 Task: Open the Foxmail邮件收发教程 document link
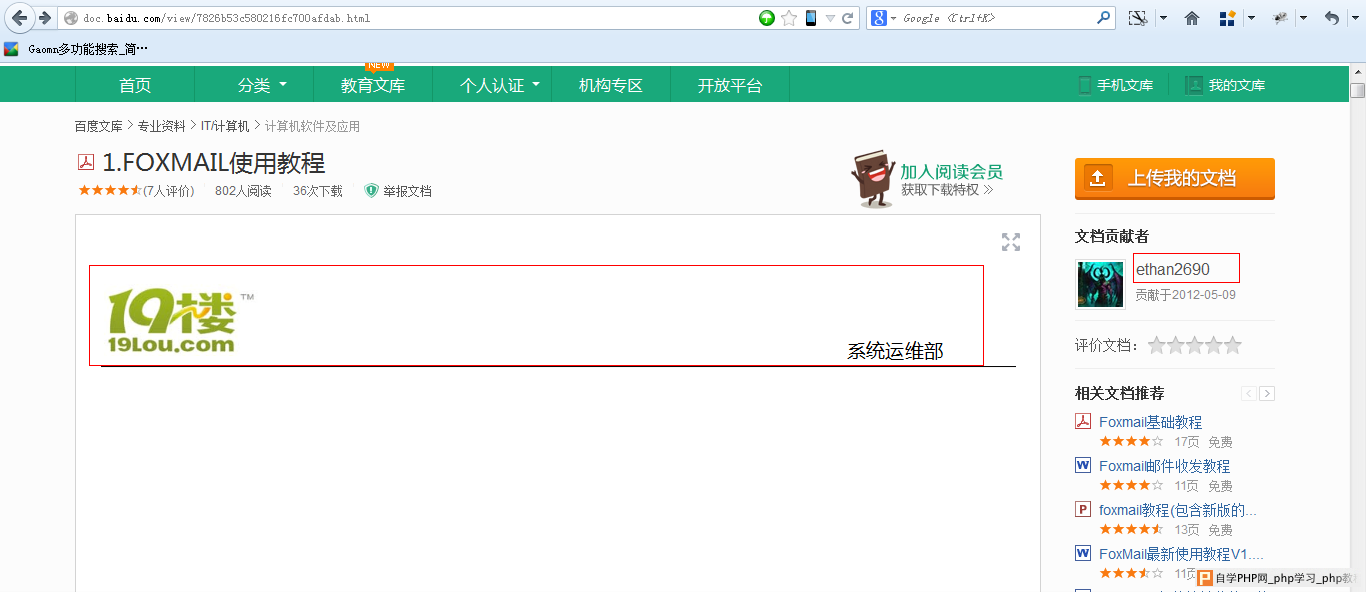coord(1164,466)
